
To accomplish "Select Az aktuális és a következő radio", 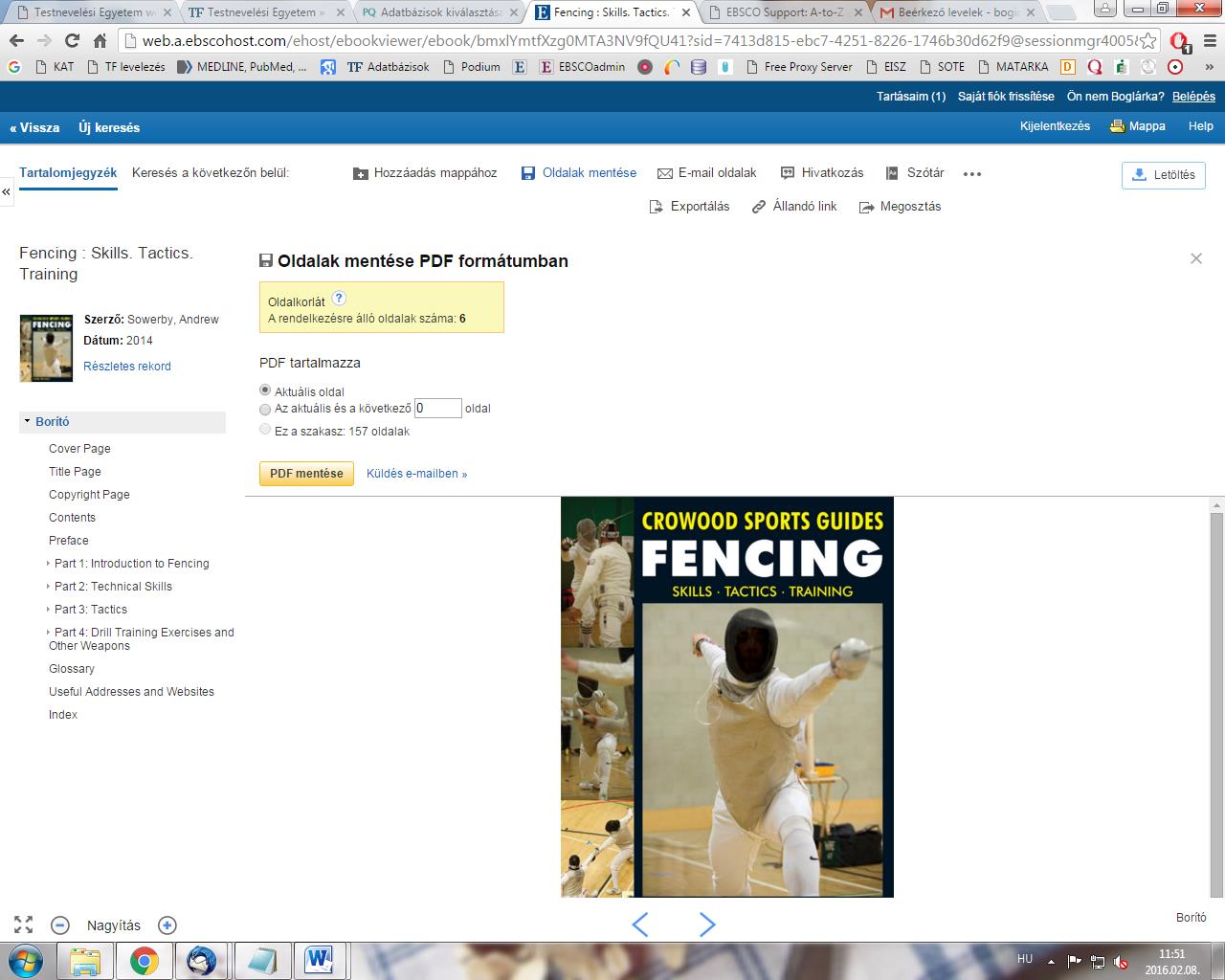I will coord(265,409).
